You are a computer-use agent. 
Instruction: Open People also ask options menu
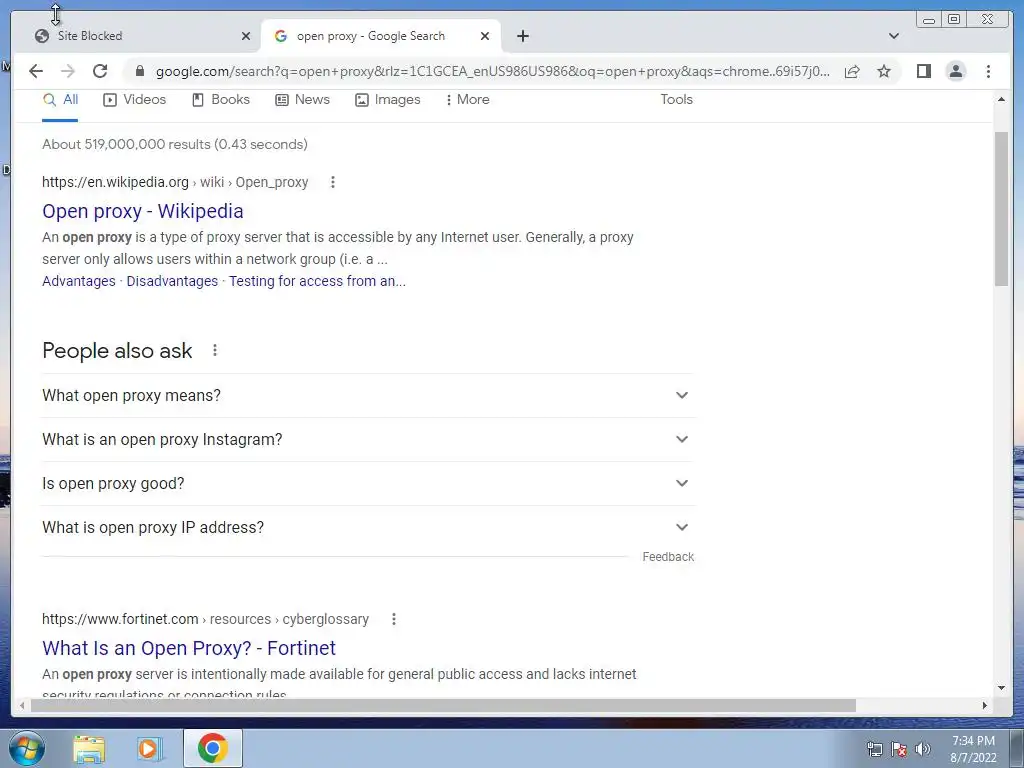click(214, 351)
